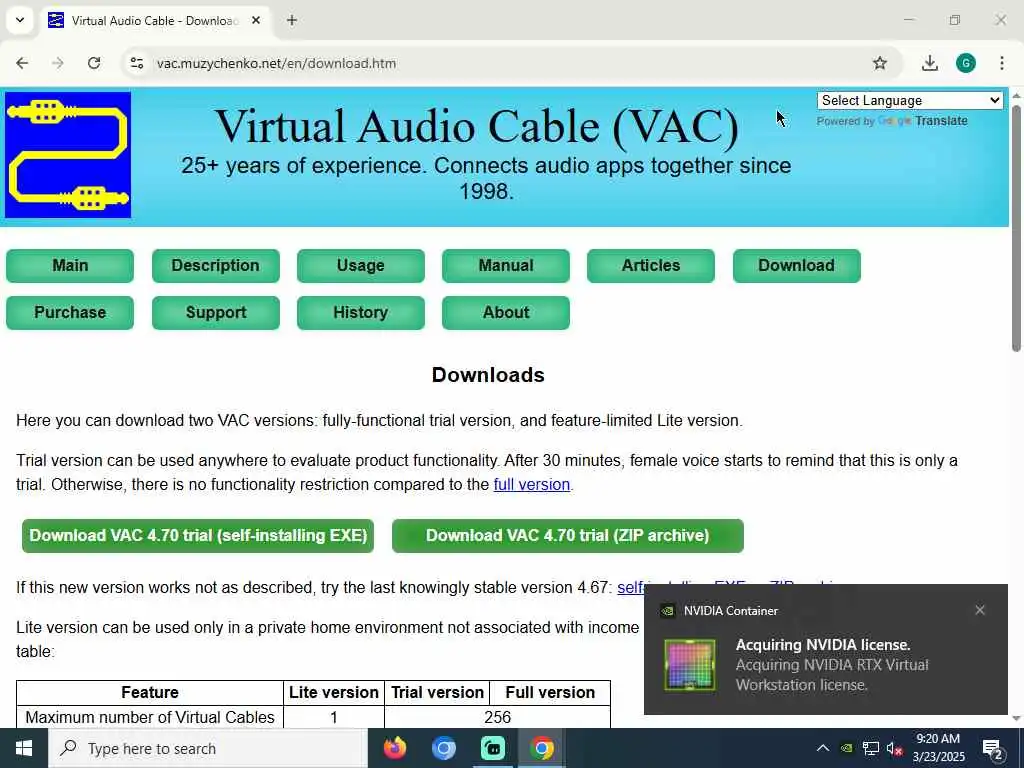Click the 'Lite version' column header
The width and height of the screenshot is (1024, 768).
tap(334, 692)
